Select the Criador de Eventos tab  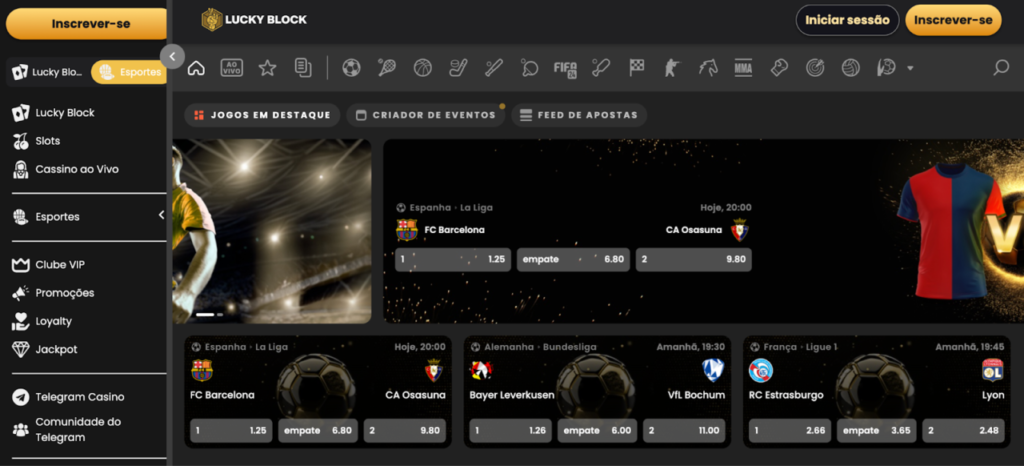coord(426,116)
